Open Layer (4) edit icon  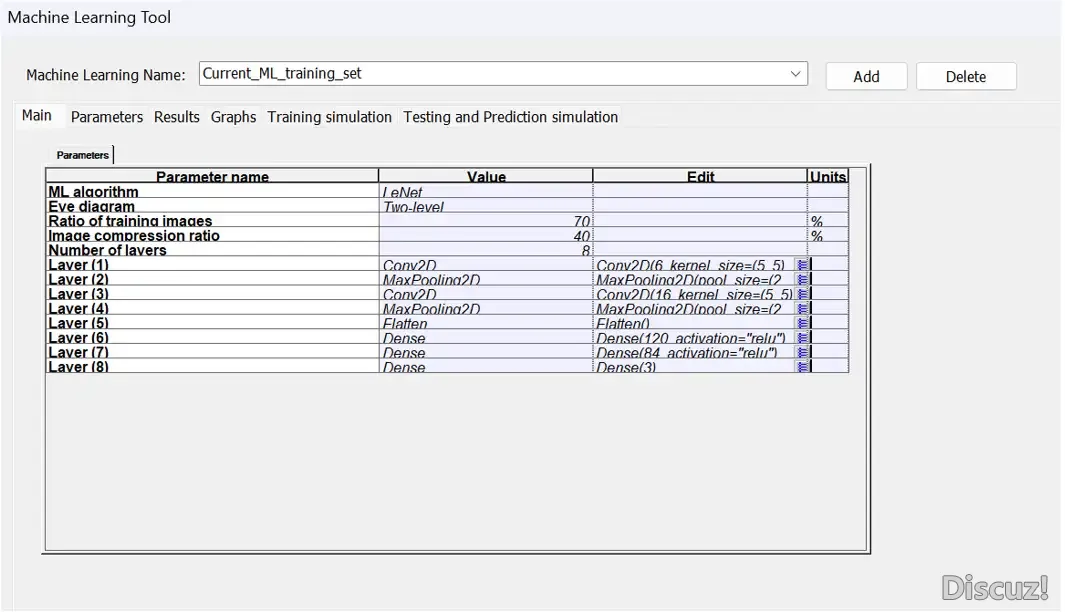[802, 308]
